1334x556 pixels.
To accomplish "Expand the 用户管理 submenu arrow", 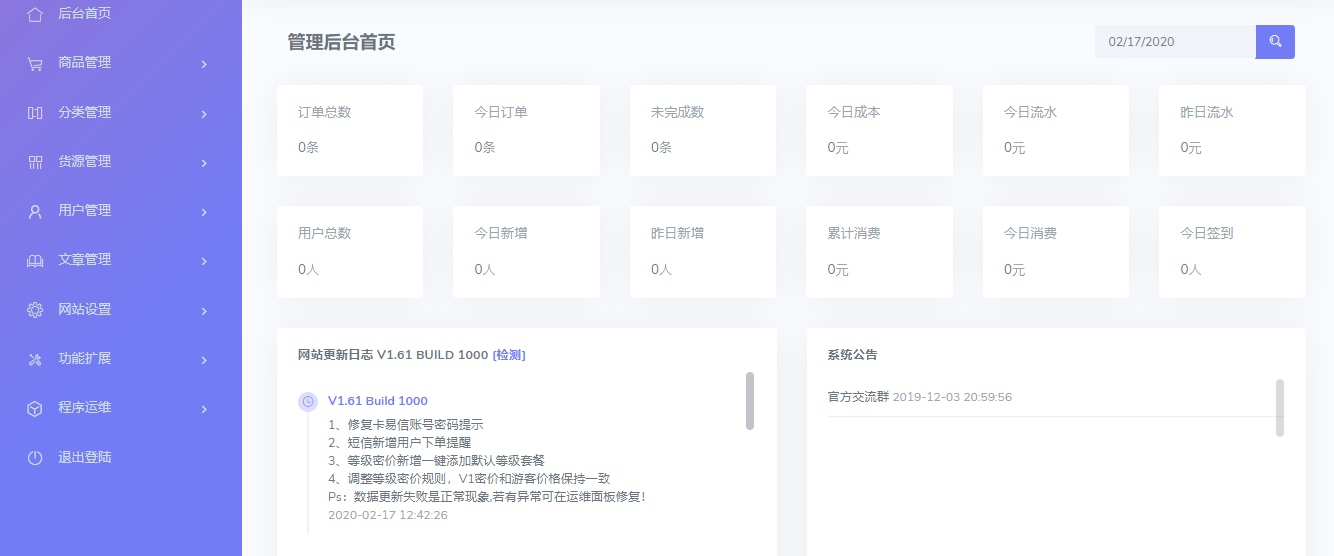I will pyautogui.click(x=204, y=212).
